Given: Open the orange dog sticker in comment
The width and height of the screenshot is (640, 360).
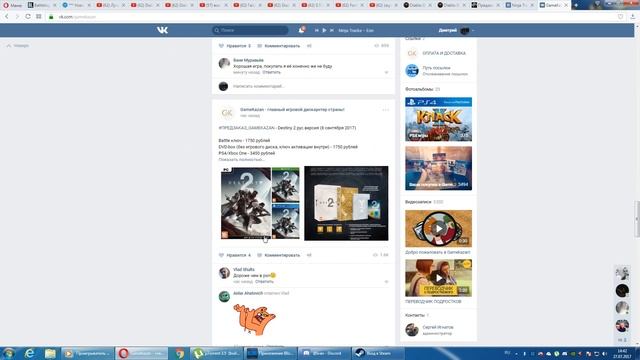Looking at the screenshot, I should [254, 319].
